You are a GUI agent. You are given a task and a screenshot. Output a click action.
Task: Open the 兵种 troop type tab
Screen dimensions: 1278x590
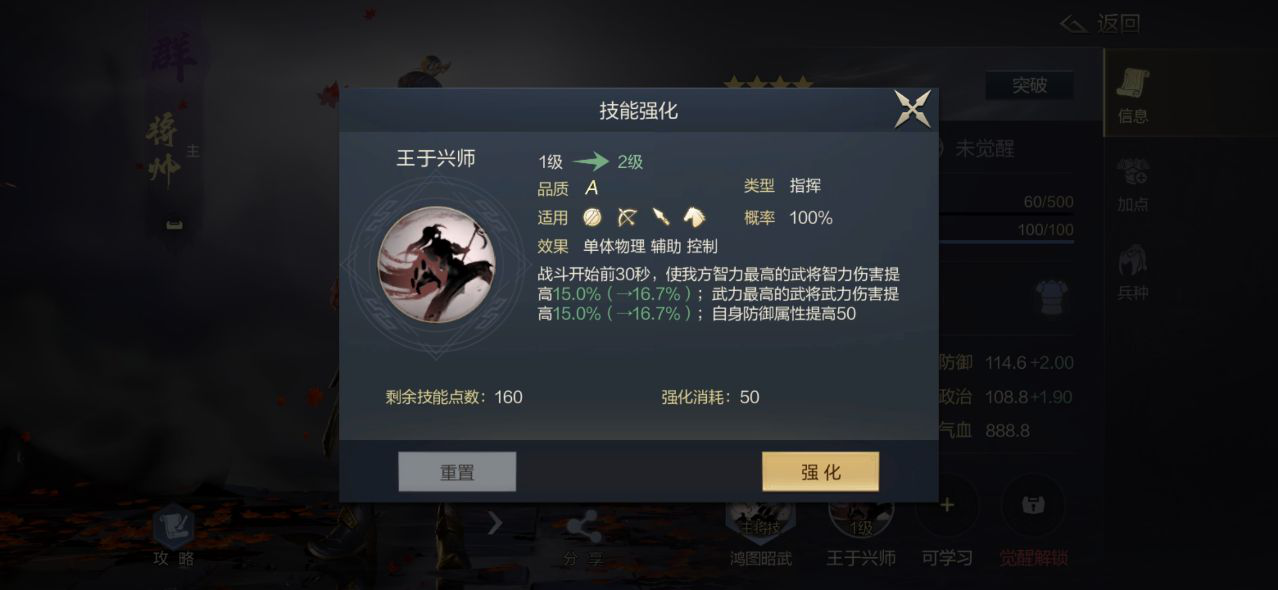click(1133, 272)
